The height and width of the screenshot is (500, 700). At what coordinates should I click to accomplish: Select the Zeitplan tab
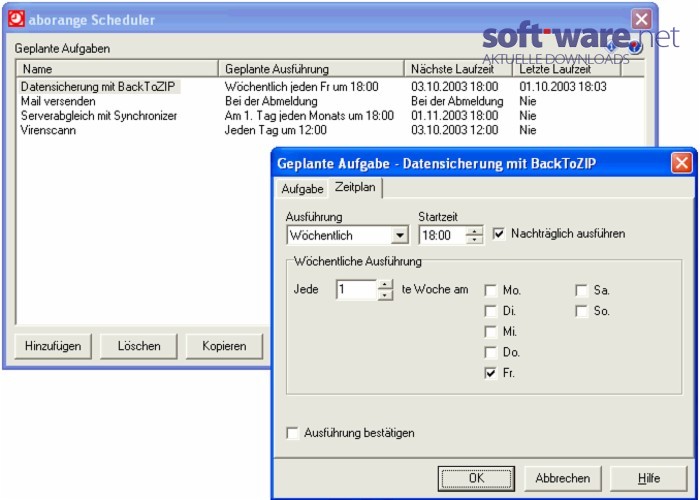pos(355,188)
